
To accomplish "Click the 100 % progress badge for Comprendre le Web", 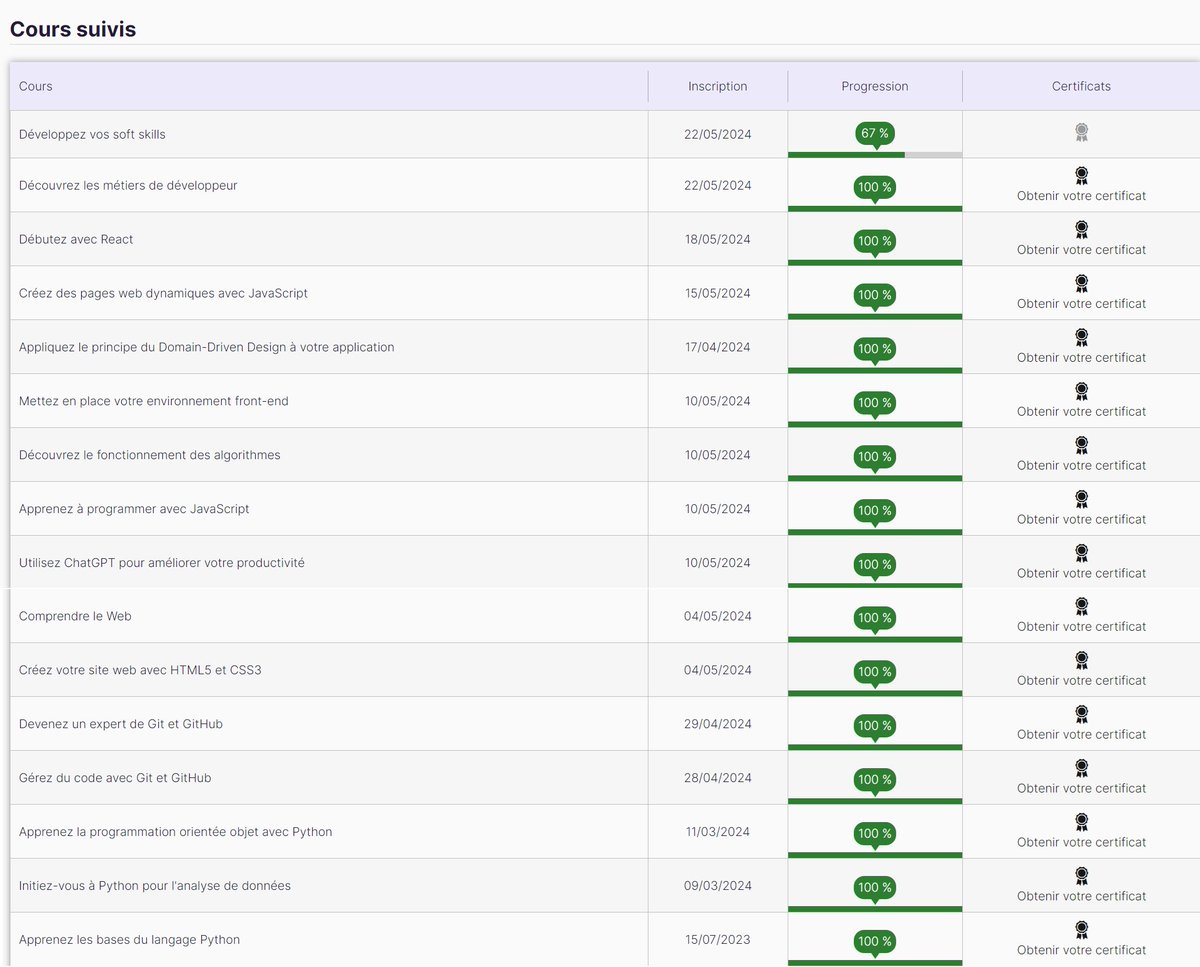I will pyautogui.click(x=875, y=618).
